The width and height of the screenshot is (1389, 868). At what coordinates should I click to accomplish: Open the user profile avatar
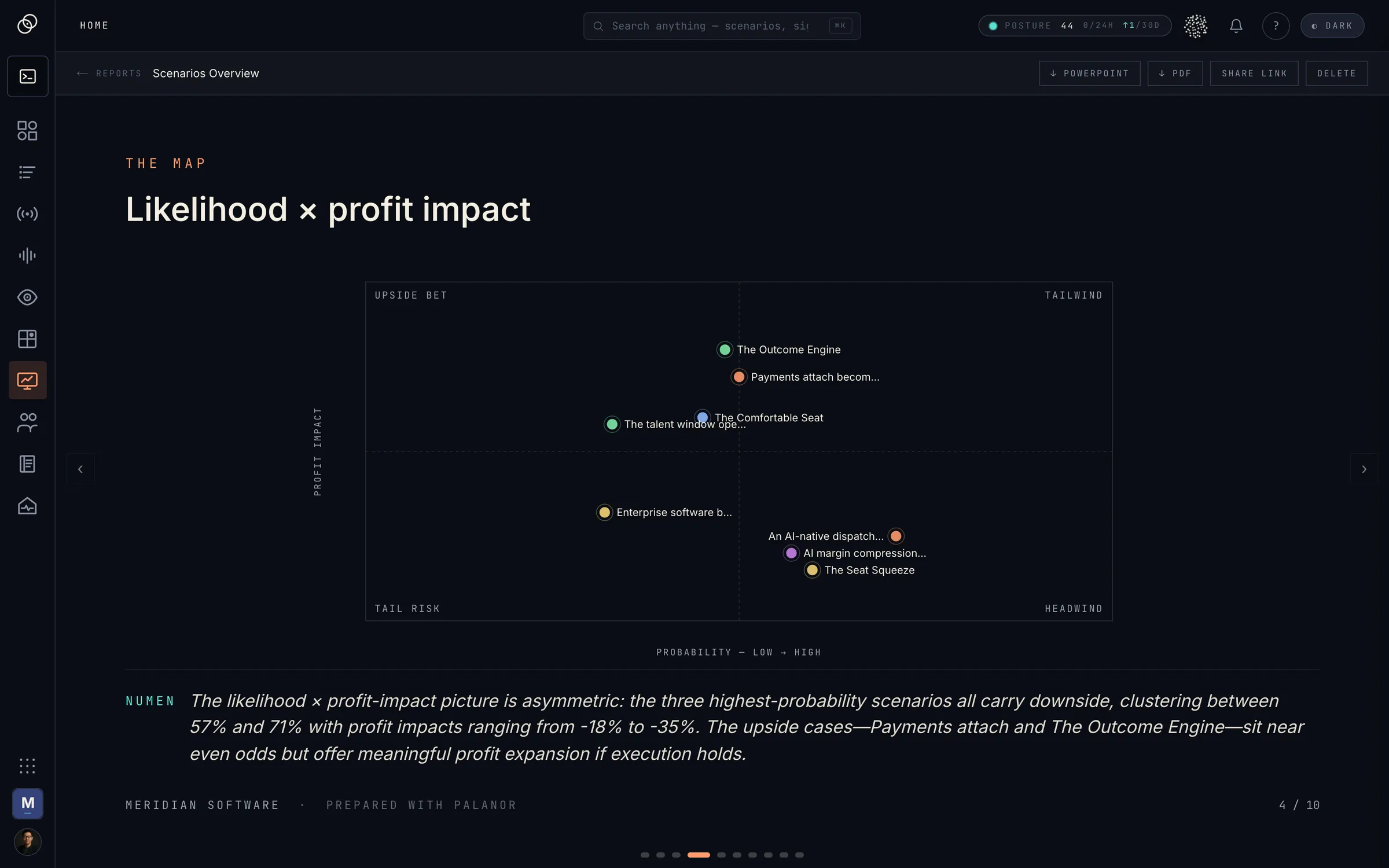tap(28, 842)
